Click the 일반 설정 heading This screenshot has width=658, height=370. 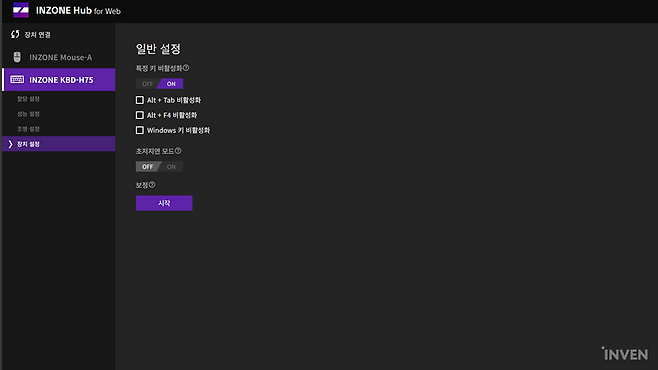coord(158,49)
